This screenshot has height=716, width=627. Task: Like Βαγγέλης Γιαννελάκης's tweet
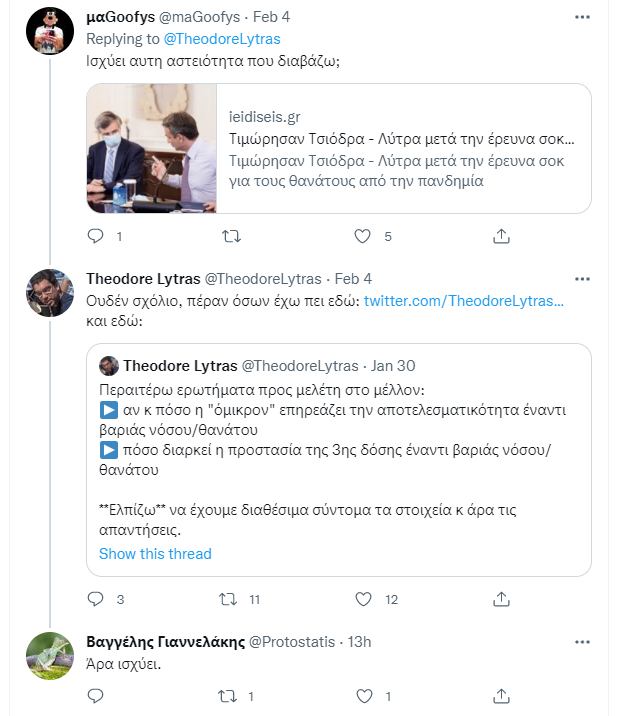(x=365, y=696)
